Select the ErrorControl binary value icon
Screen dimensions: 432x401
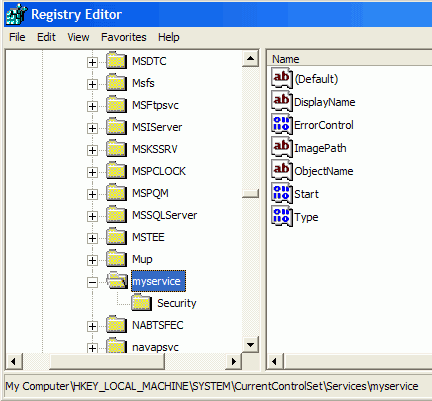pyautogui.click(x=282, y=124)
